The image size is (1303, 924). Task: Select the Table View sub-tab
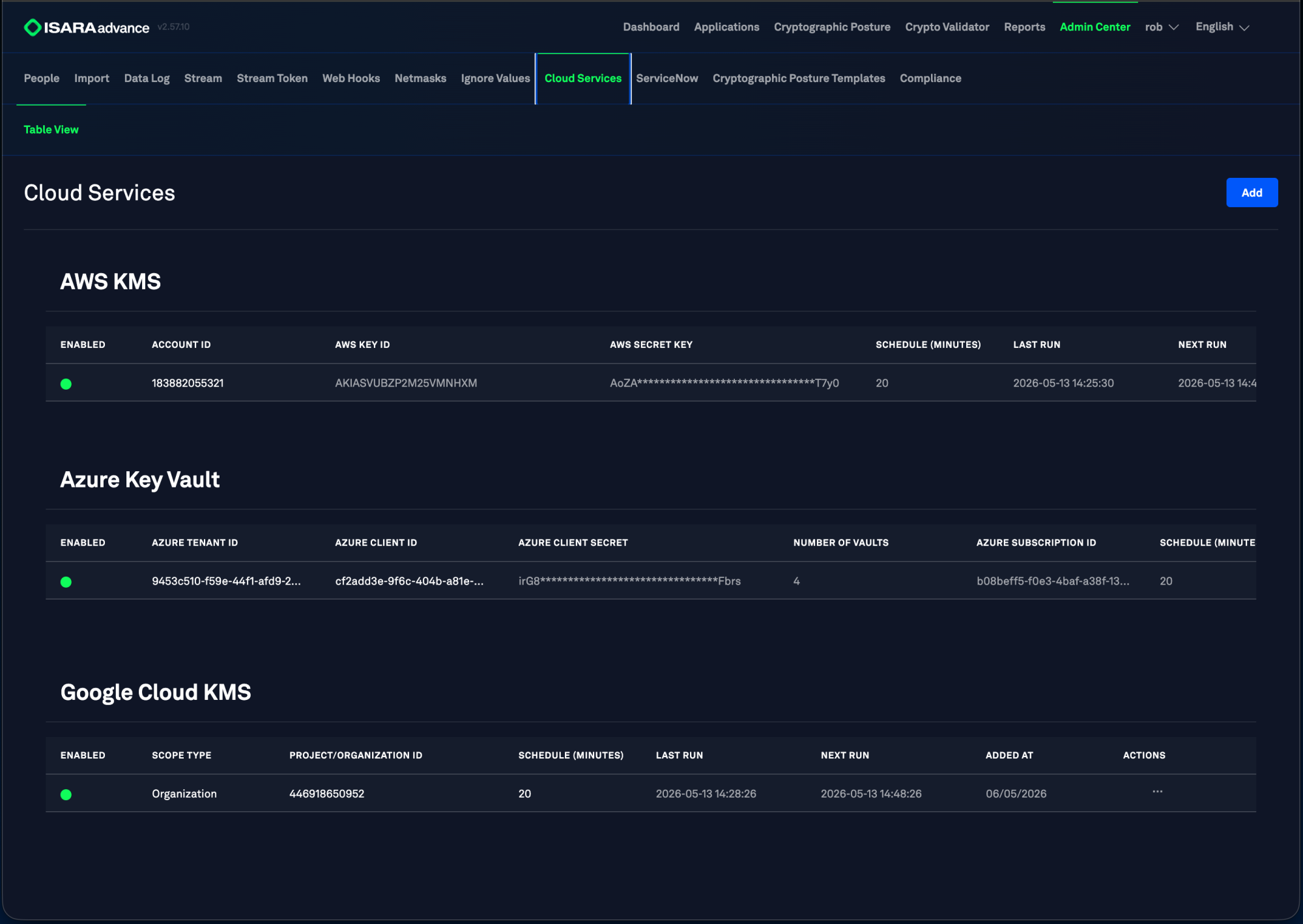point(51,130)
